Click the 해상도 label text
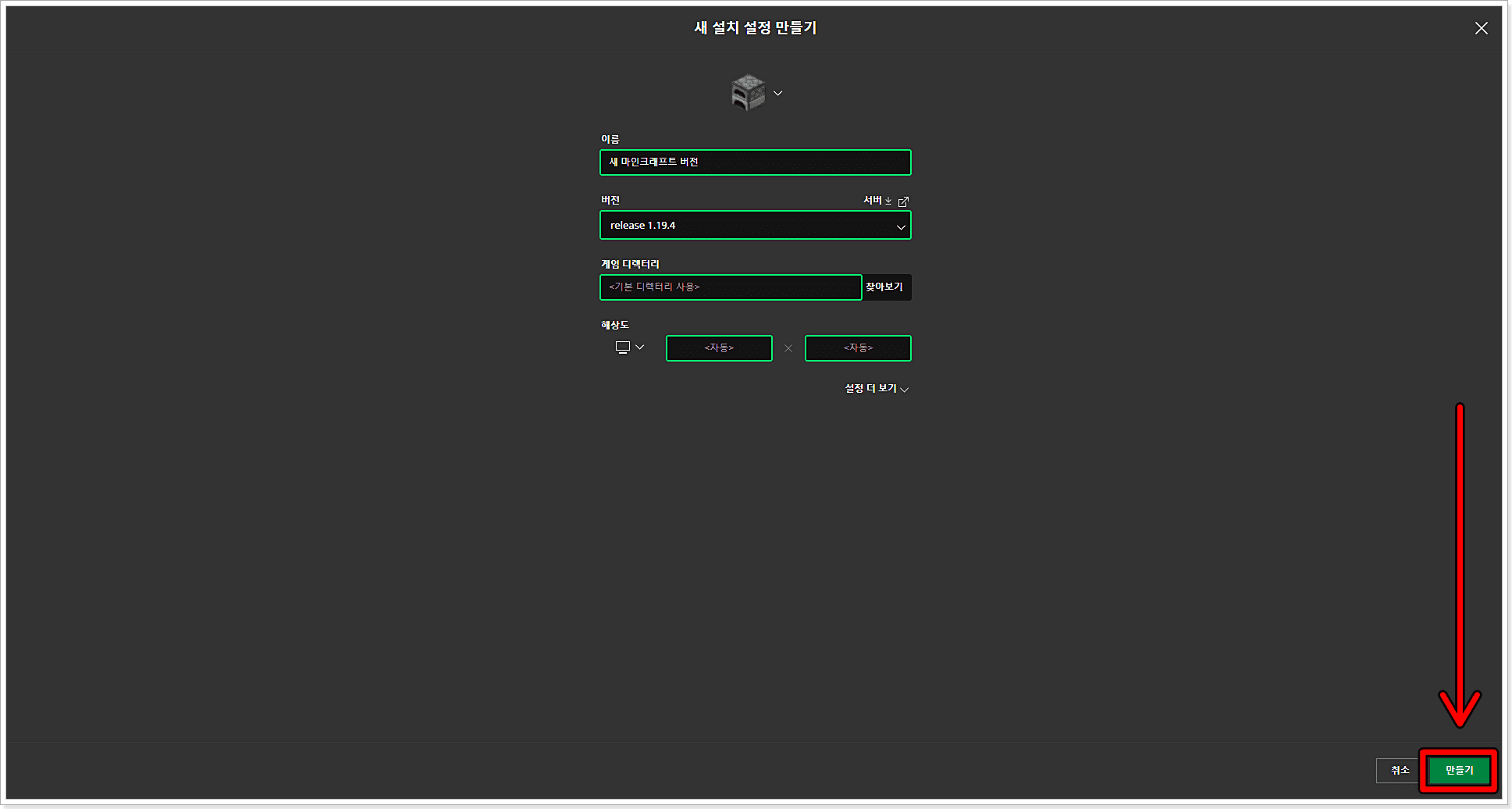 pyautogui.click(x=614, y=325)
